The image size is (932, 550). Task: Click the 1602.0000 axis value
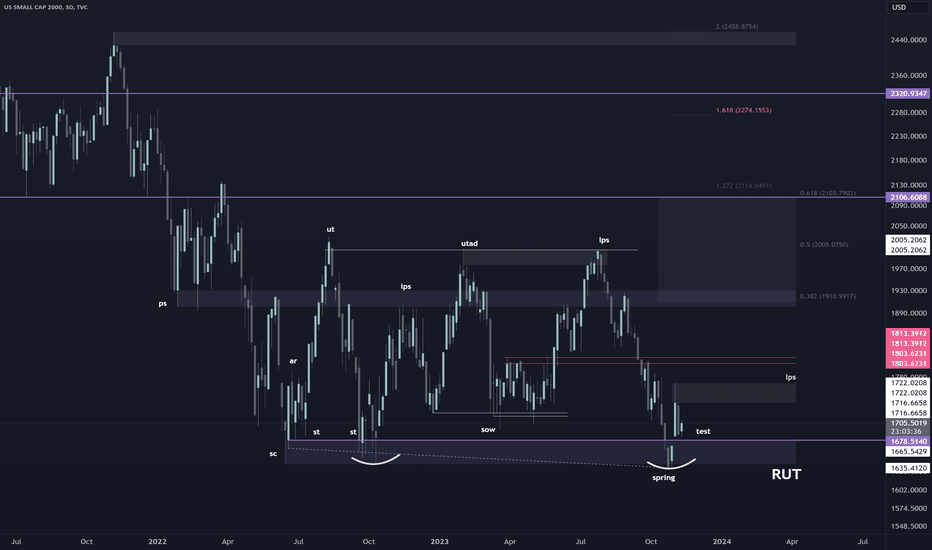(908, 490)
